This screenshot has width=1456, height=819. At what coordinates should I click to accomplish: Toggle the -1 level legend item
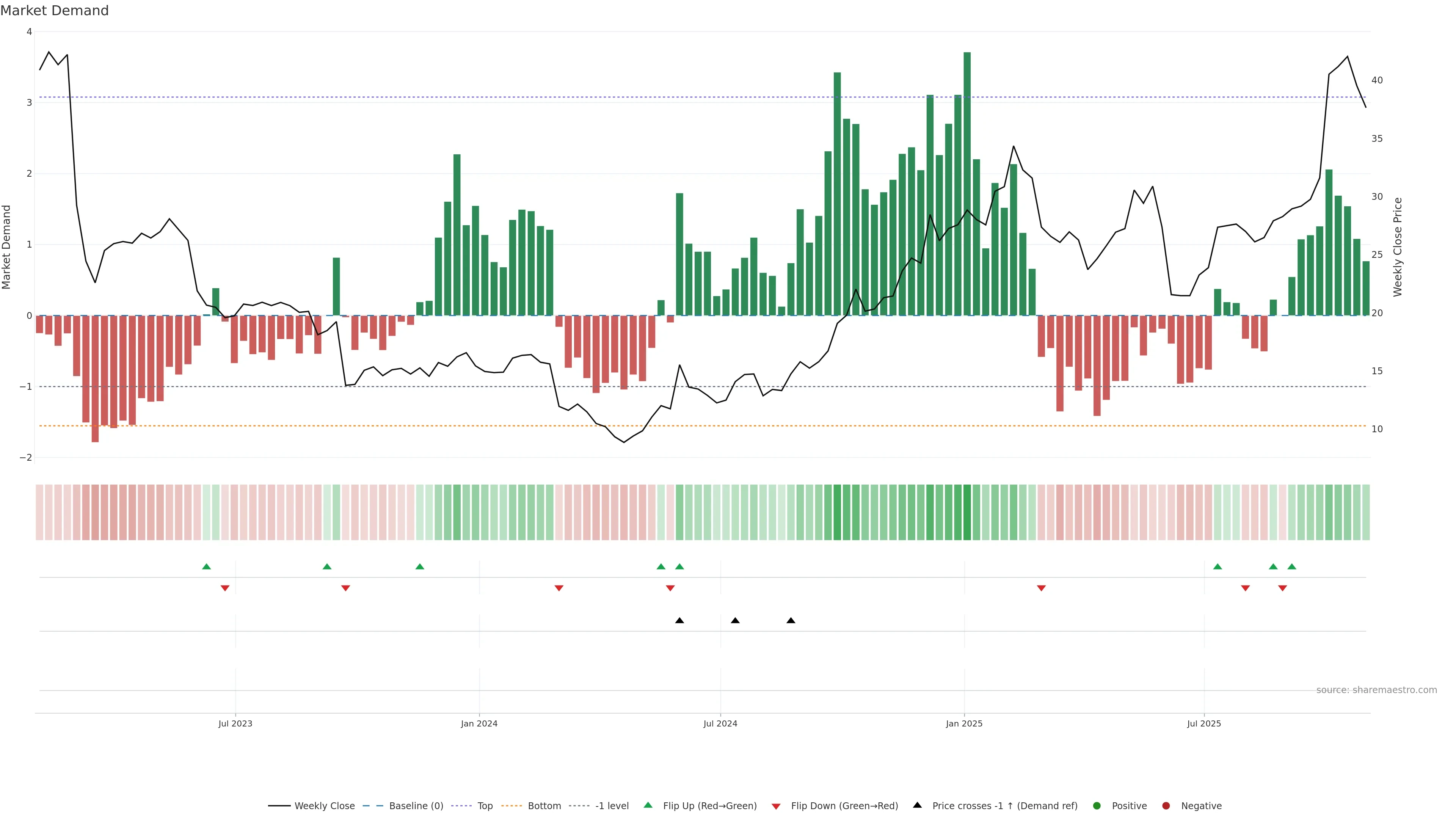coord(612,806)
